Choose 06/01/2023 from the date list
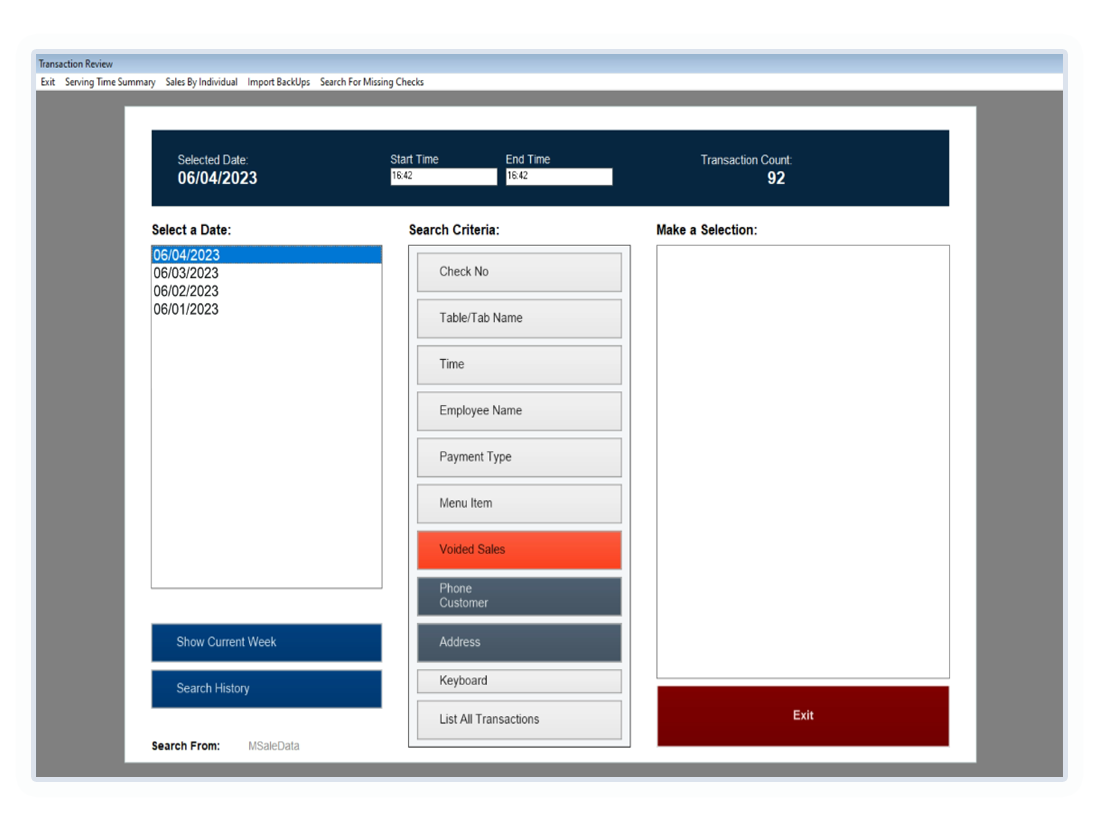 pos(186,309)
